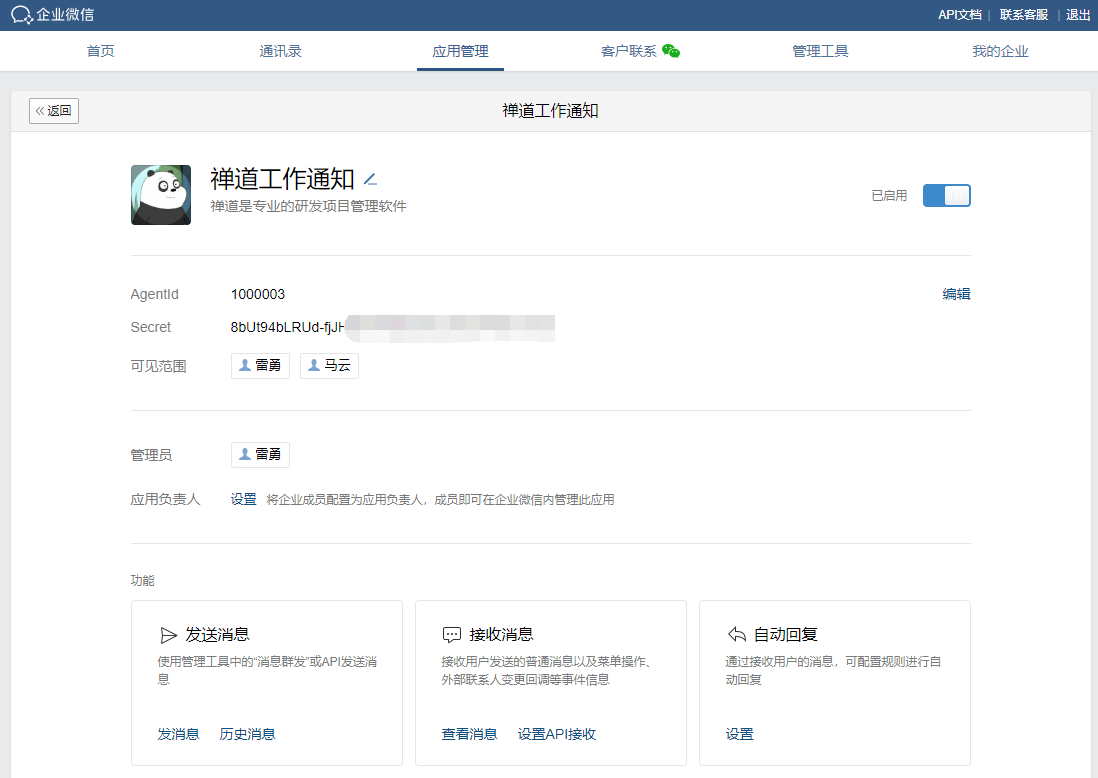Open the API文档 link in header
1098x778 pixels.
pos(959,14)
